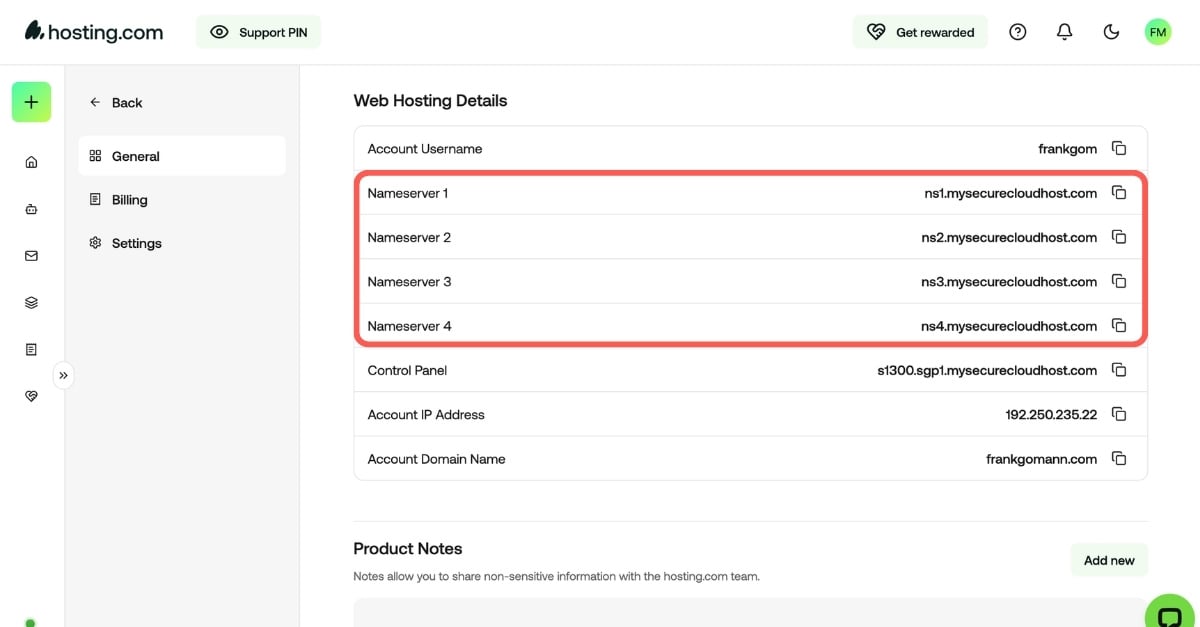This screenshot has width=1200, height=627.
Task: Click the Control Panel label
Action: click(x=407, y=370)
